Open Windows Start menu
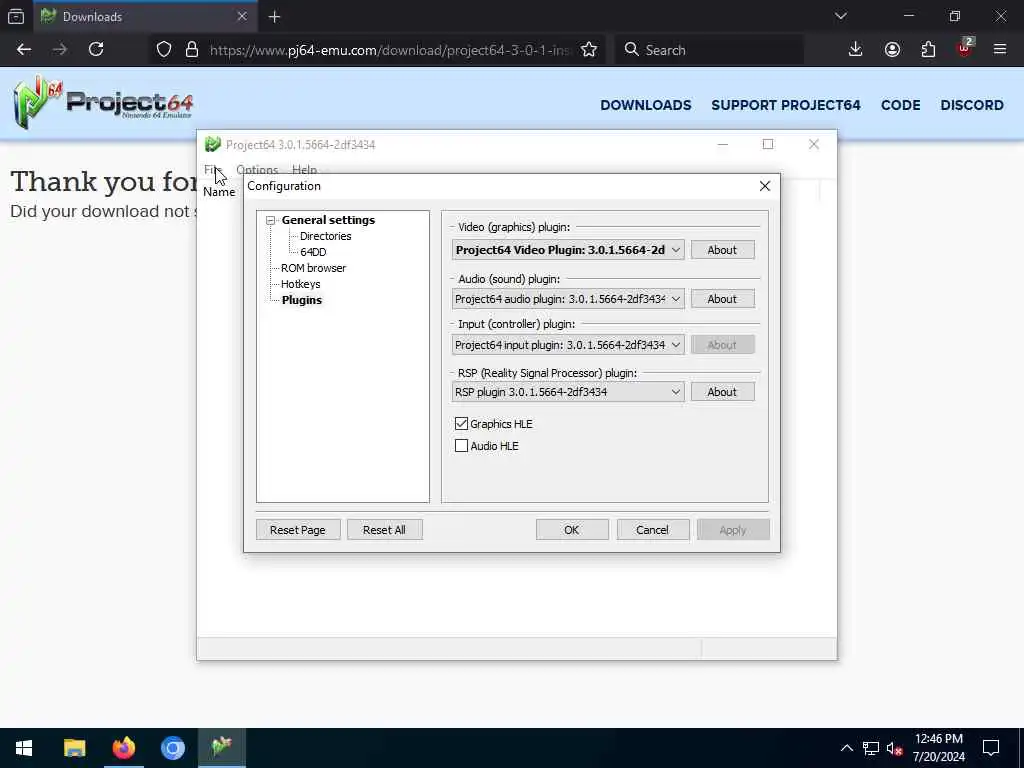Screen dimensions: 1024x768 [24, 748]
